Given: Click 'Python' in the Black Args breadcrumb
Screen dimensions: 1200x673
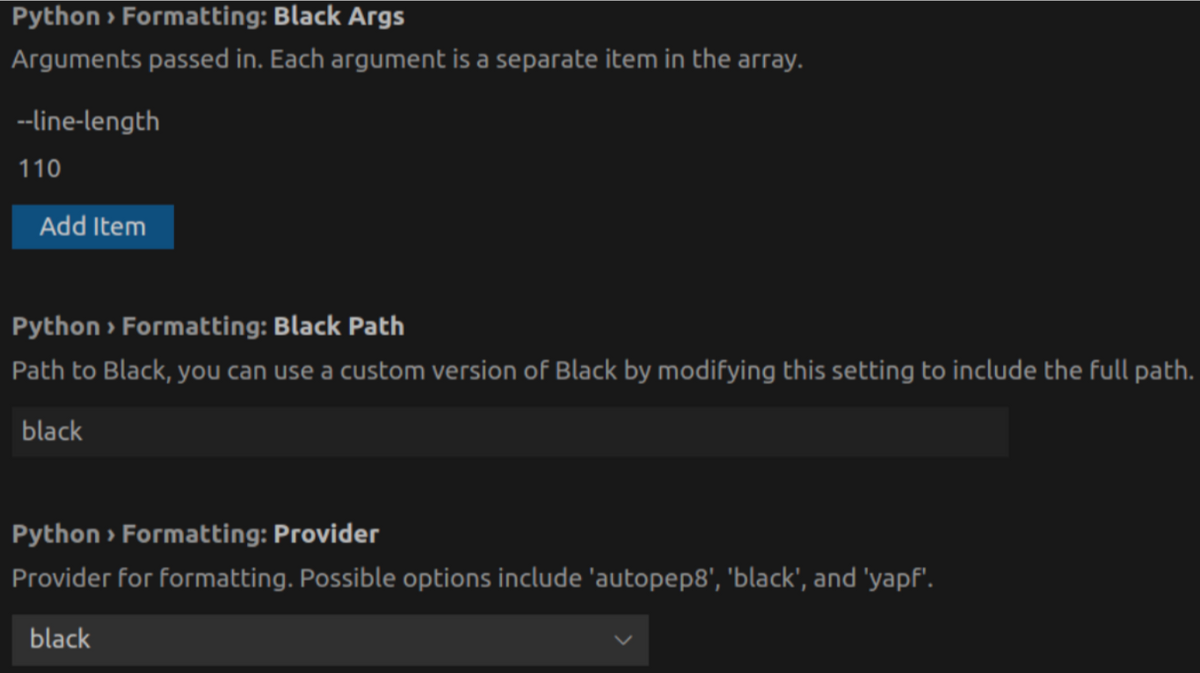Looking at the screenshot, I should [55, 16].
